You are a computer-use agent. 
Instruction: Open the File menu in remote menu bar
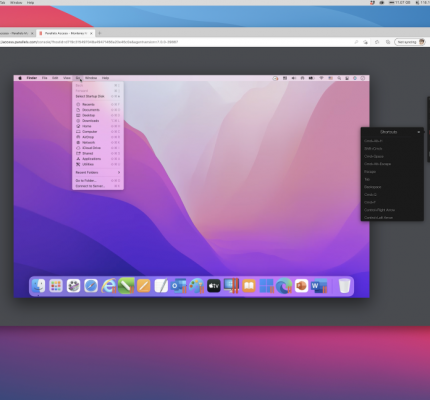[x=44, y=78]
